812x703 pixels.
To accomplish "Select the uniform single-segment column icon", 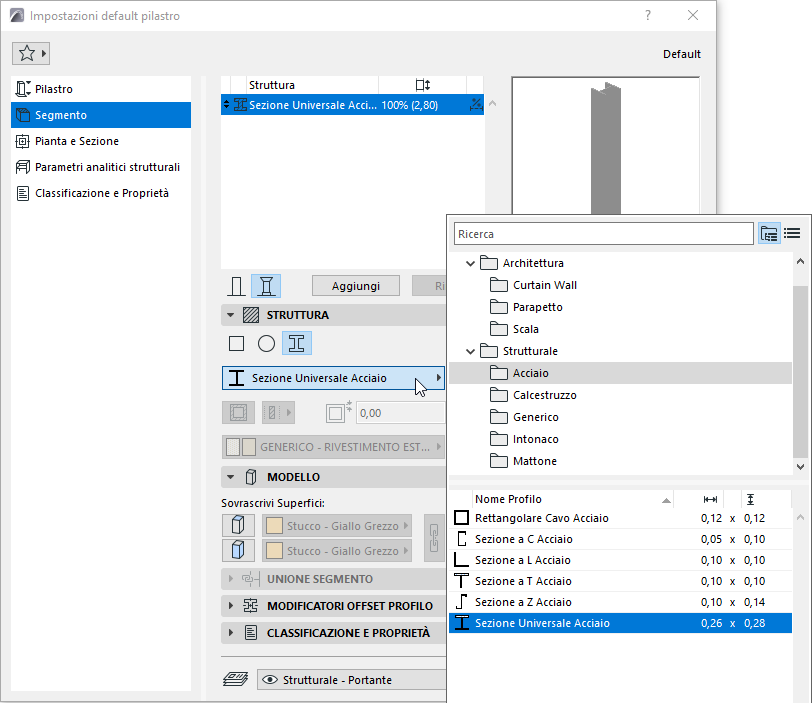I will tap(237, 286).
